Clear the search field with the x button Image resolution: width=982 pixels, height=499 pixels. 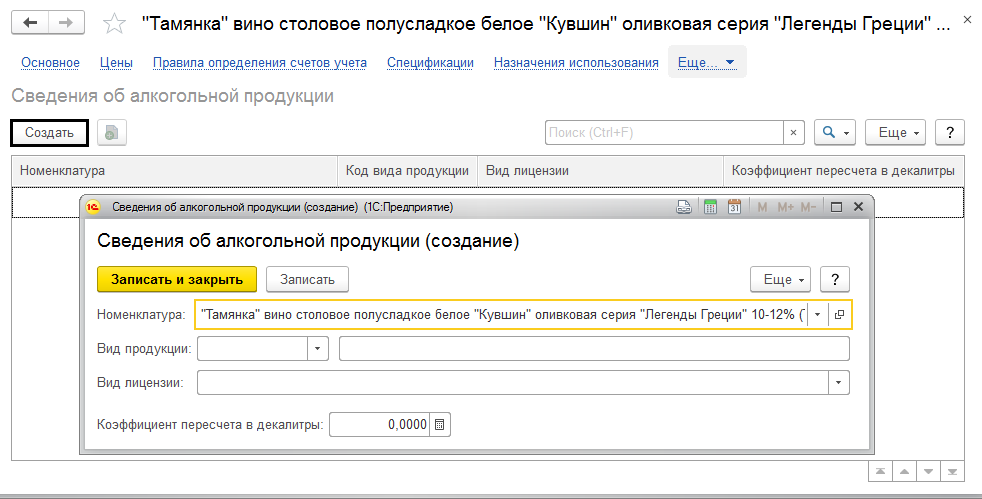794,132
